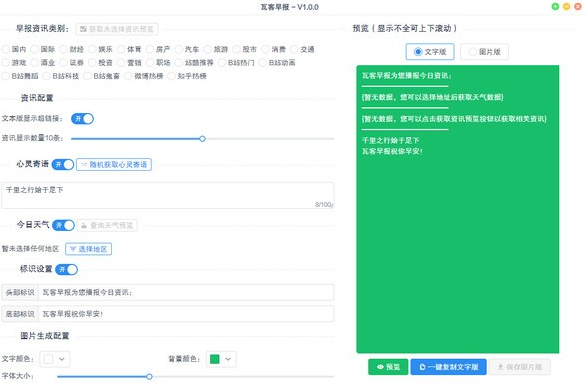Viewport: 587px width, 390px height.
Task: Click shuffle icon on 随机获取心灵寄语
Action: click(x=84, y=165)
